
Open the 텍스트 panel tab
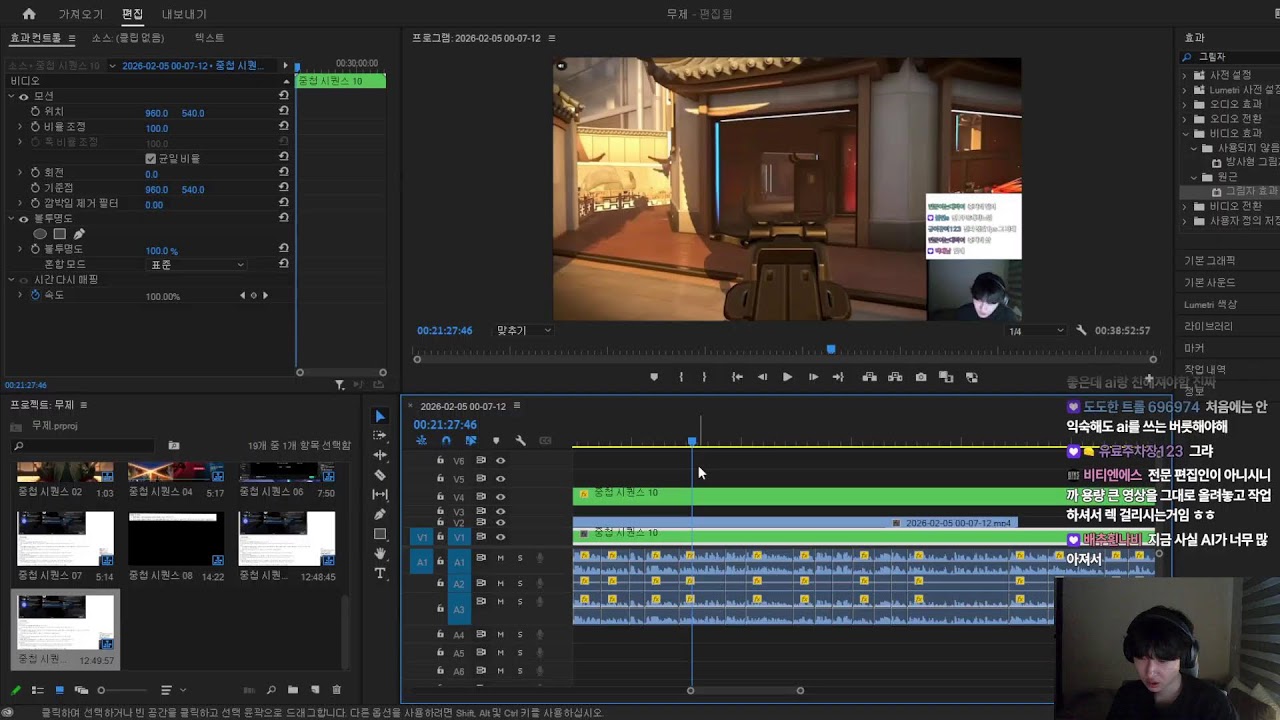point(209,38)
